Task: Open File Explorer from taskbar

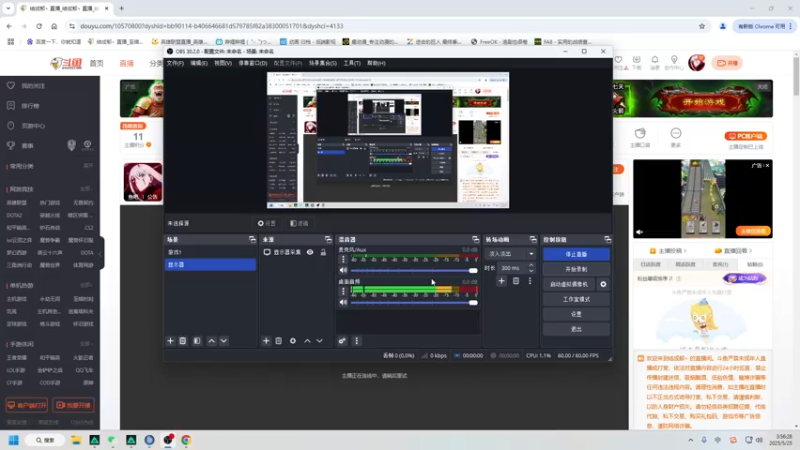Action: tap(76, 440)
